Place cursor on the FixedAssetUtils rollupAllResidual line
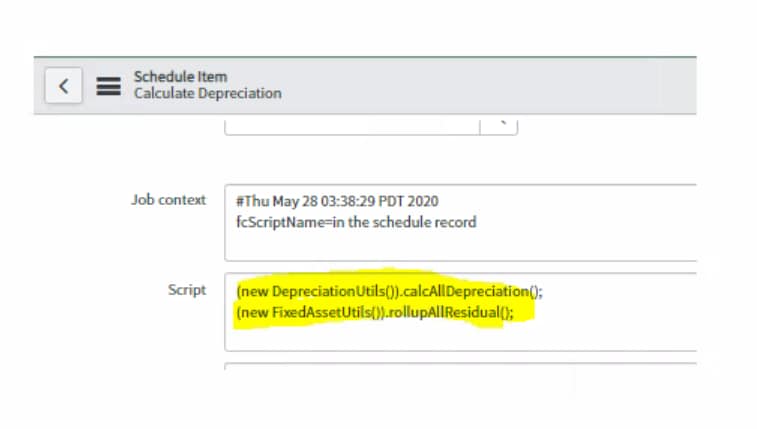 (x=375, y=312)
